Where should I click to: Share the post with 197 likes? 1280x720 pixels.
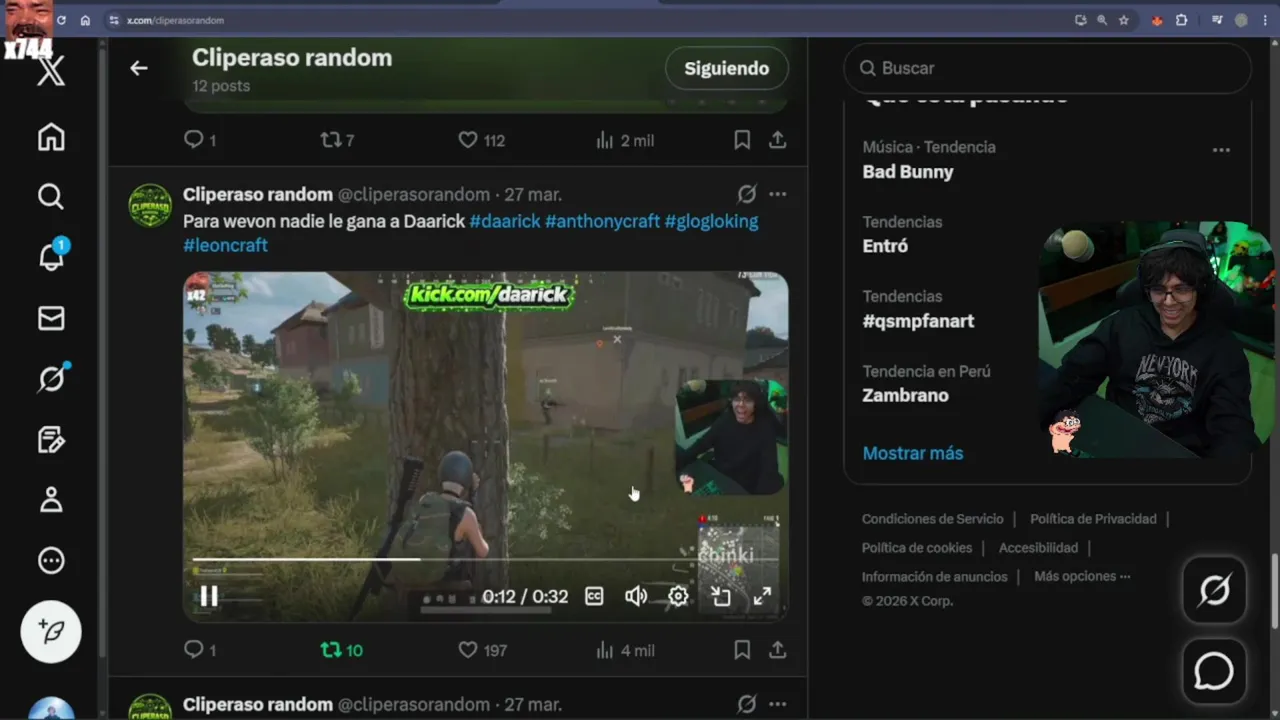point(777,650)
